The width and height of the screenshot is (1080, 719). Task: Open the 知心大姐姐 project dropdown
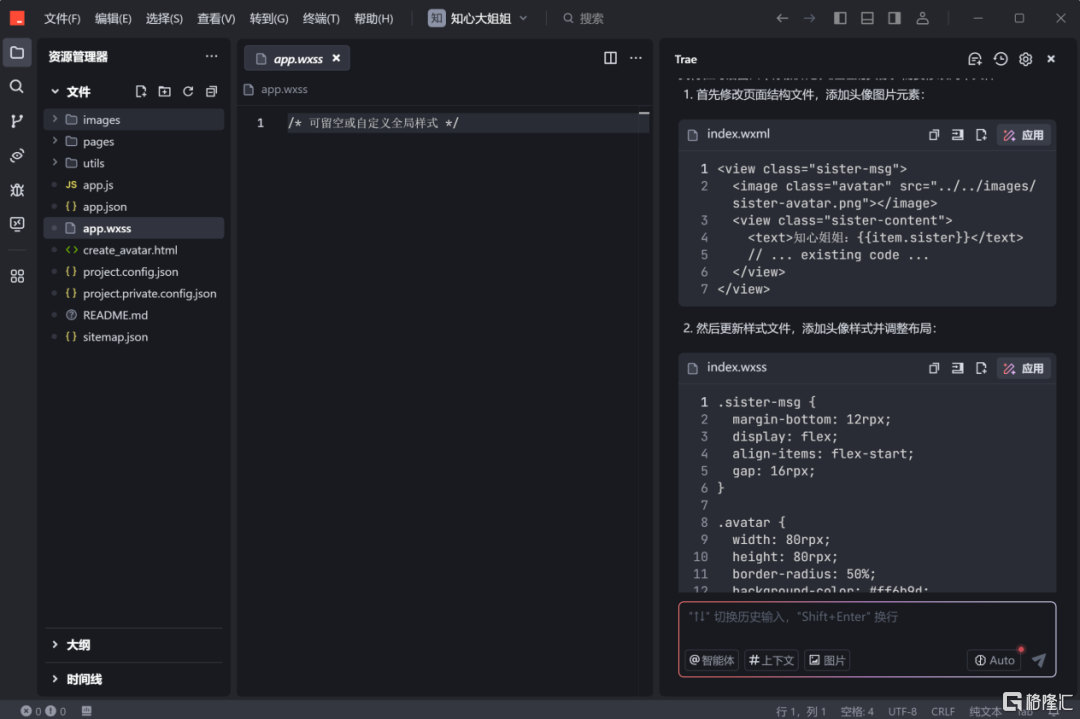point(478,19)
